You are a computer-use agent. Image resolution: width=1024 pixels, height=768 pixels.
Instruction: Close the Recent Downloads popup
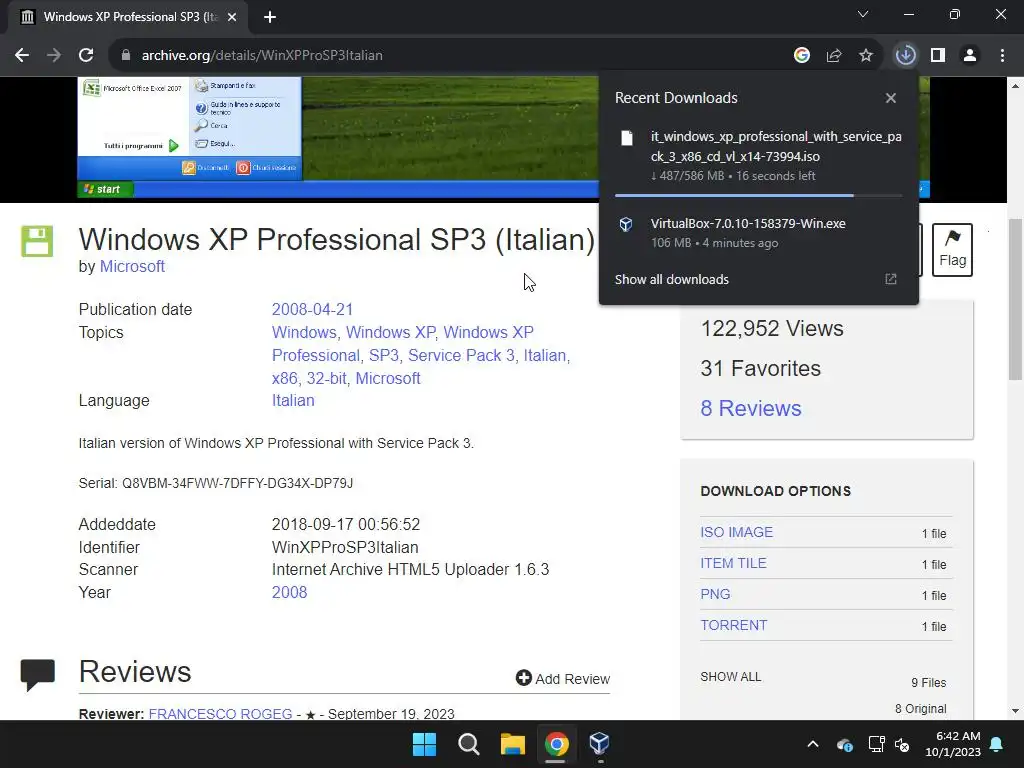[891, 98]
